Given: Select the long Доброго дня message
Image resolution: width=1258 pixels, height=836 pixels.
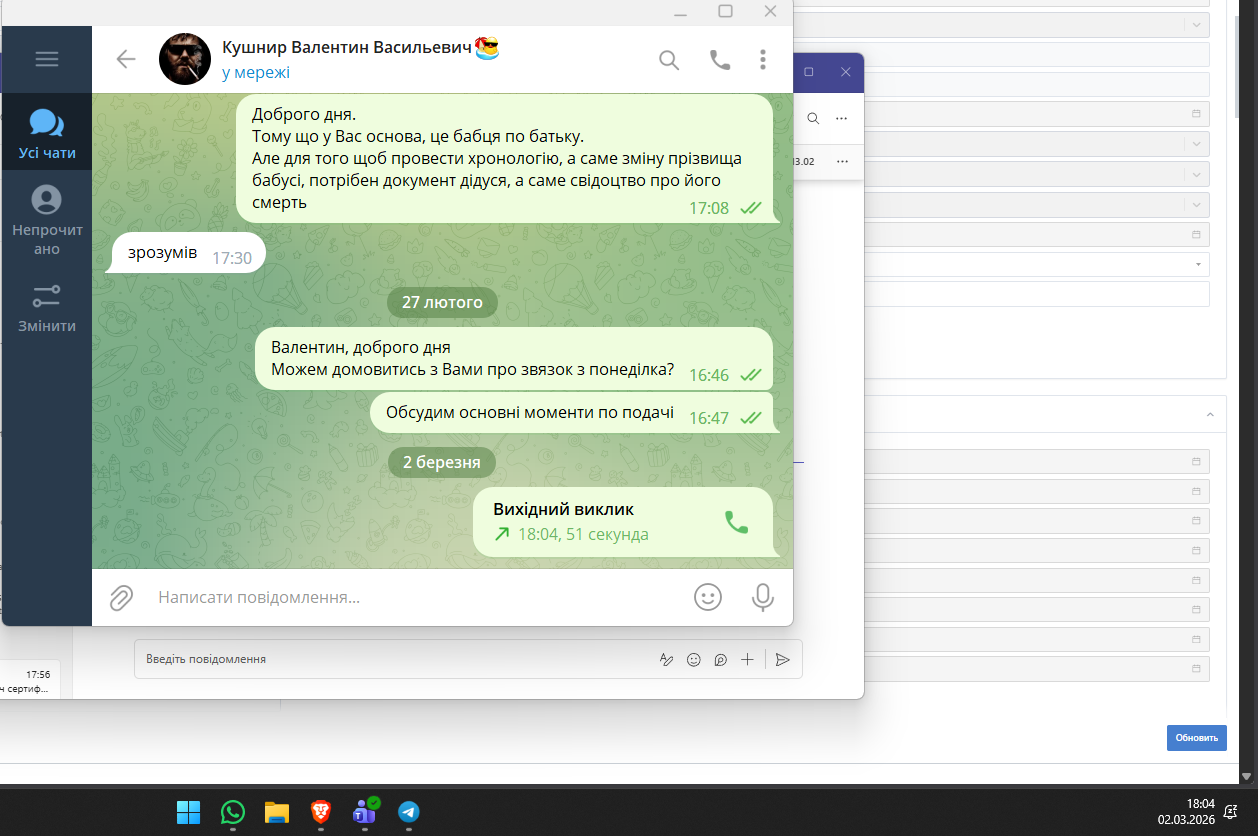Looking at the screenshot, I should pyautogui.click(x=504, y=158).
